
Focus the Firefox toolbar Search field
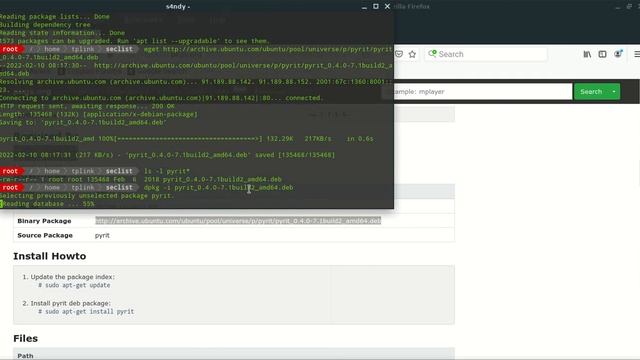486,54
